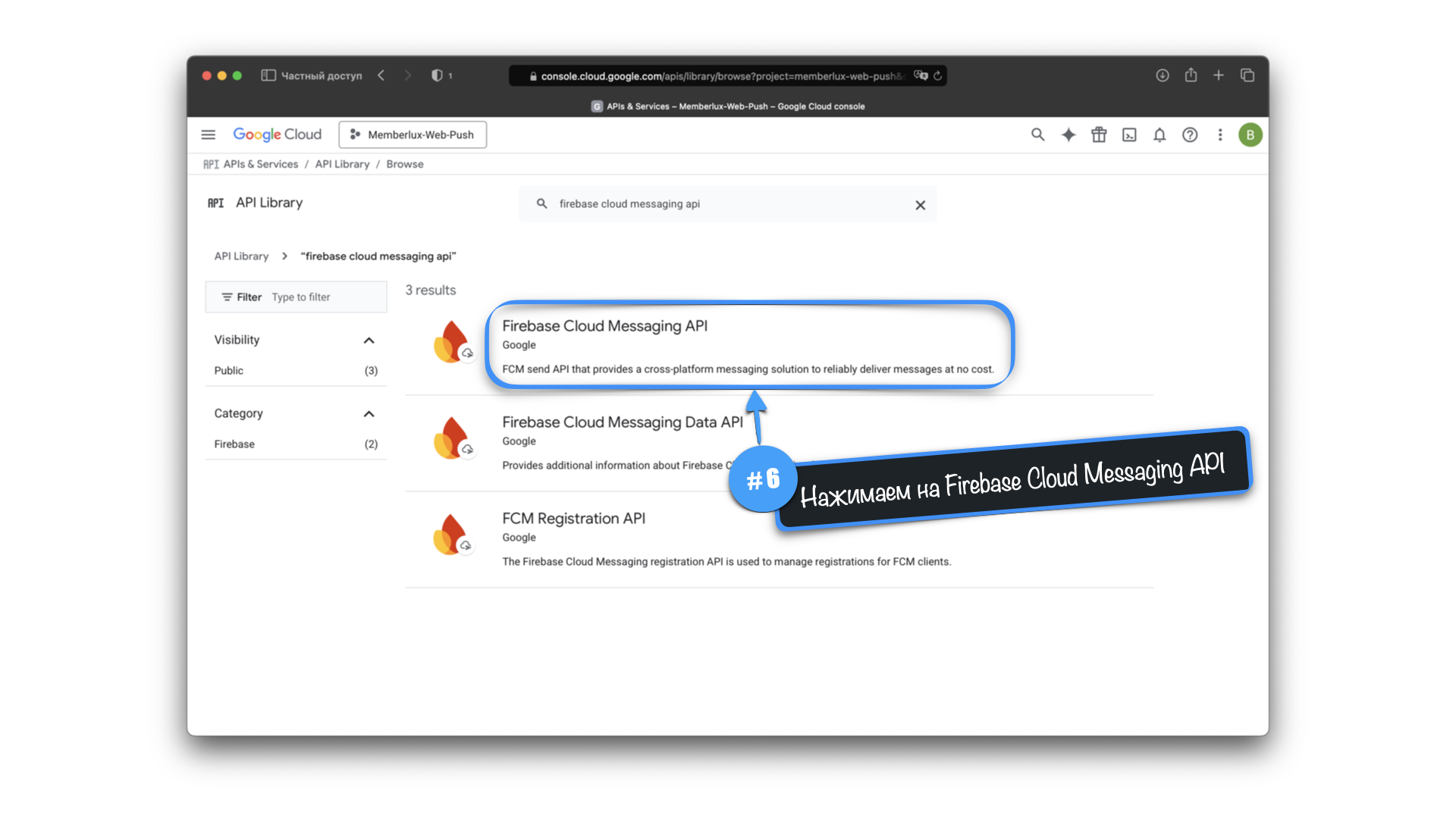The image size is (1456, 819).
Task: Toggle the Safari sidebar icon
Action: (268, 75)
